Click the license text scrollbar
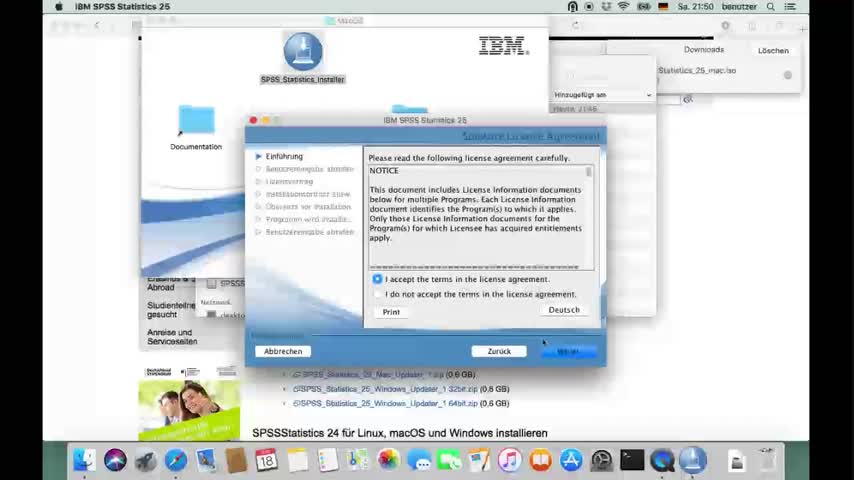 tap(589, 200)
